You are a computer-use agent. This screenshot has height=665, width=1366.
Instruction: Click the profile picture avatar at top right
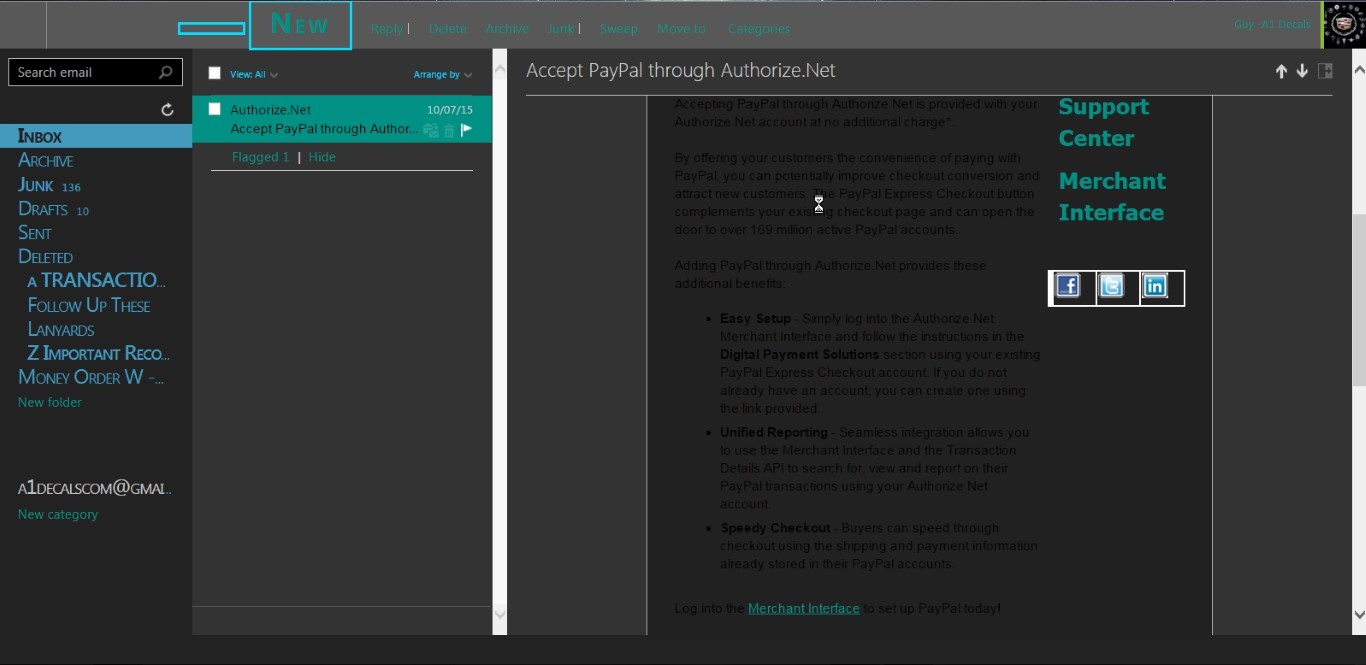(x=1345, y=25)
